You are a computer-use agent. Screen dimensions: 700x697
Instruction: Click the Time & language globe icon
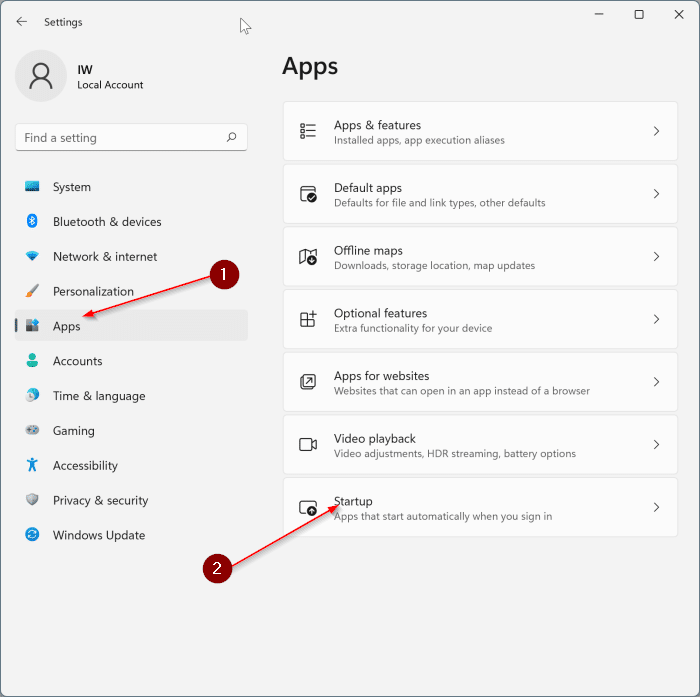point(32,395)
